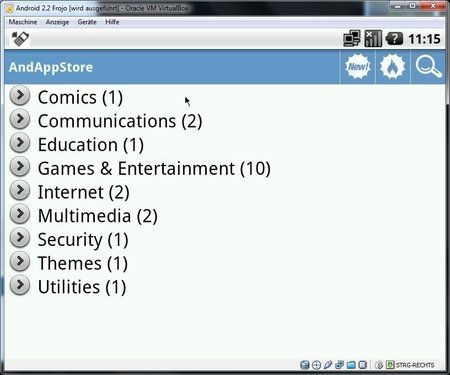Select the Comics (1) label
The height and width of the screenshot is (375, 450).
pyautogui.click(x=80, y=98)
